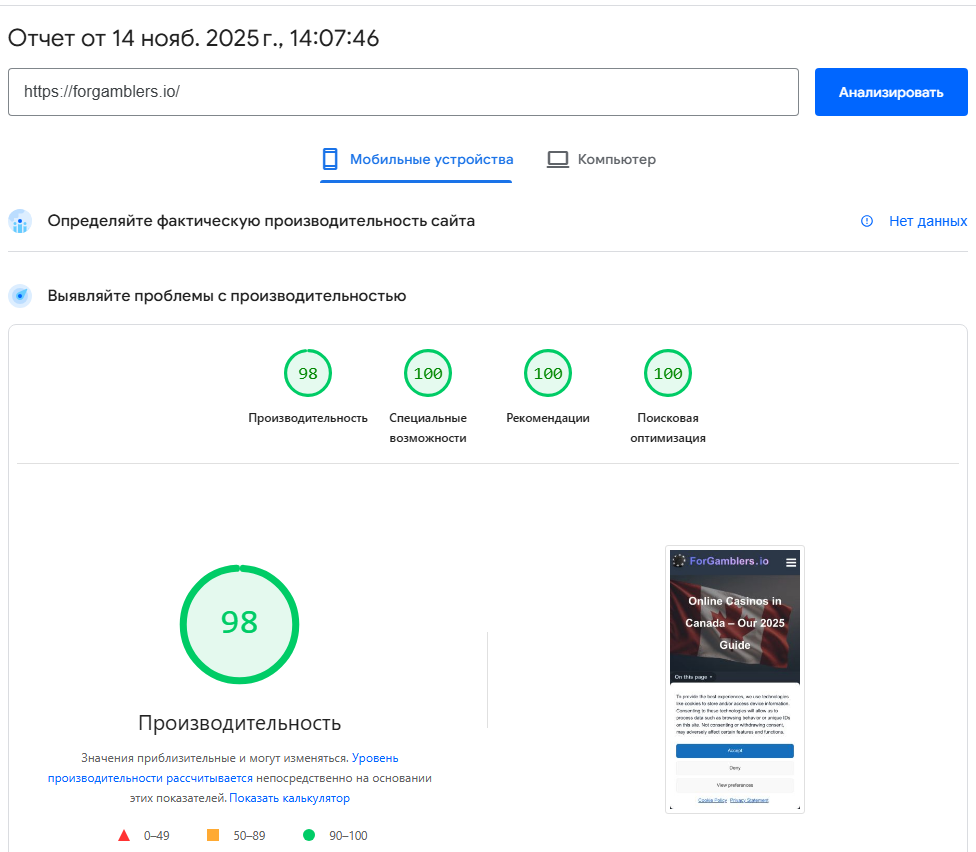Click the radar icon beside Выявляйте проблемы
The image size is (976, 852).
coord(20,296)
